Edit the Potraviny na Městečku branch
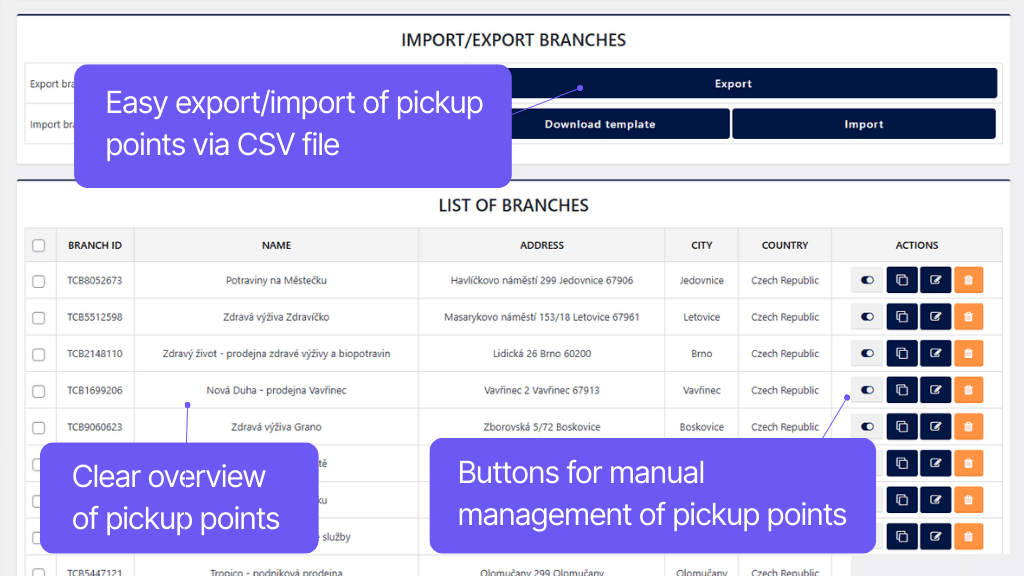This screenshot has height=576, width=1024. pyautogui.click(x=935, y=280)
